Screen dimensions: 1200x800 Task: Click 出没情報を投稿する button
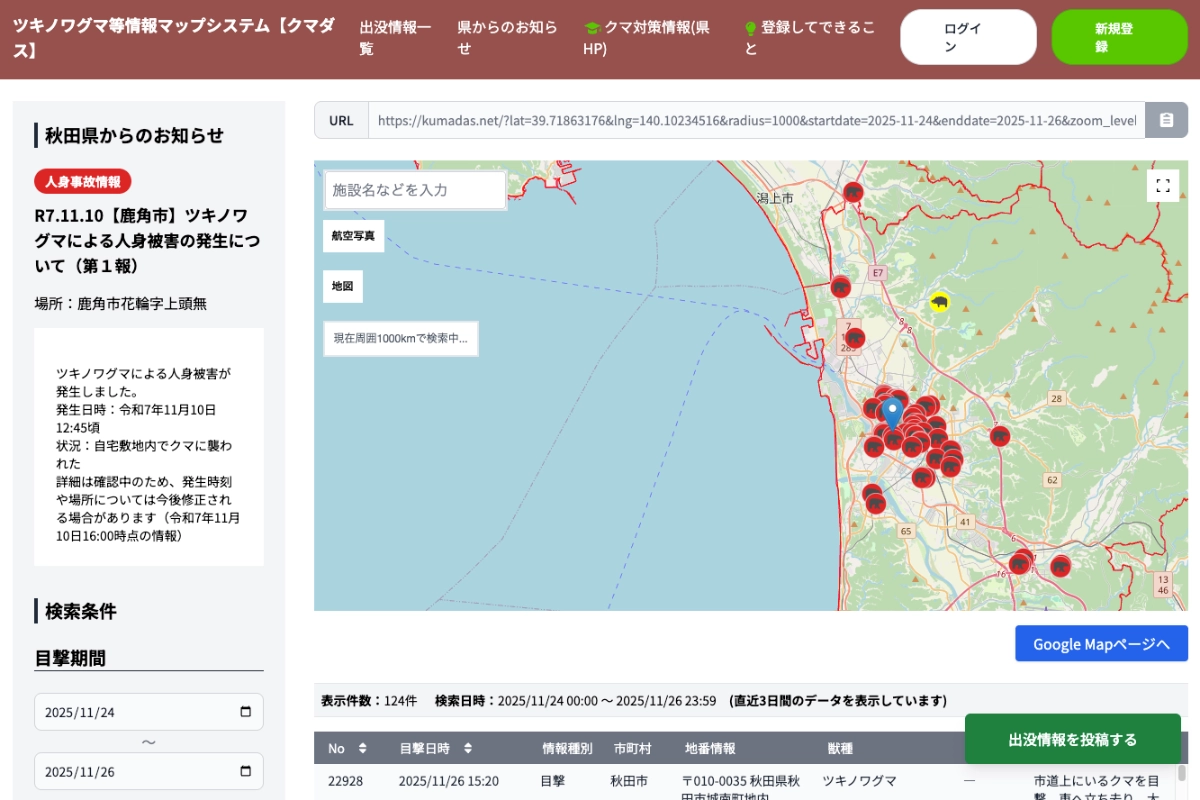[x=1072, y=739]
